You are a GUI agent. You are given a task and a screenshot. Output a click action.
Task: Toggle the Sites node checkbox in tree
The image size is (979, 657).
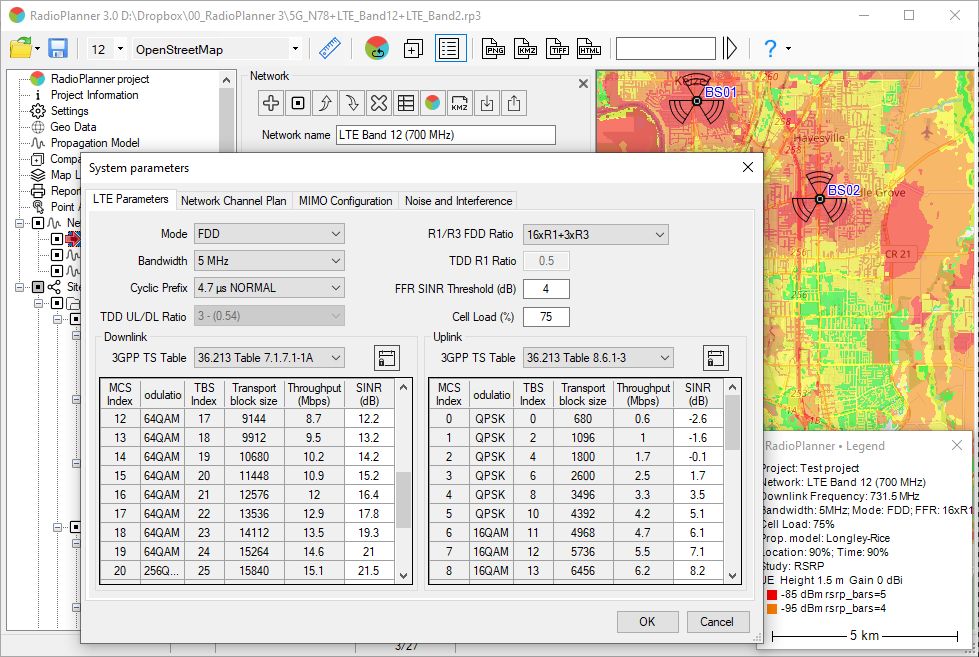[x=37, y=287]
